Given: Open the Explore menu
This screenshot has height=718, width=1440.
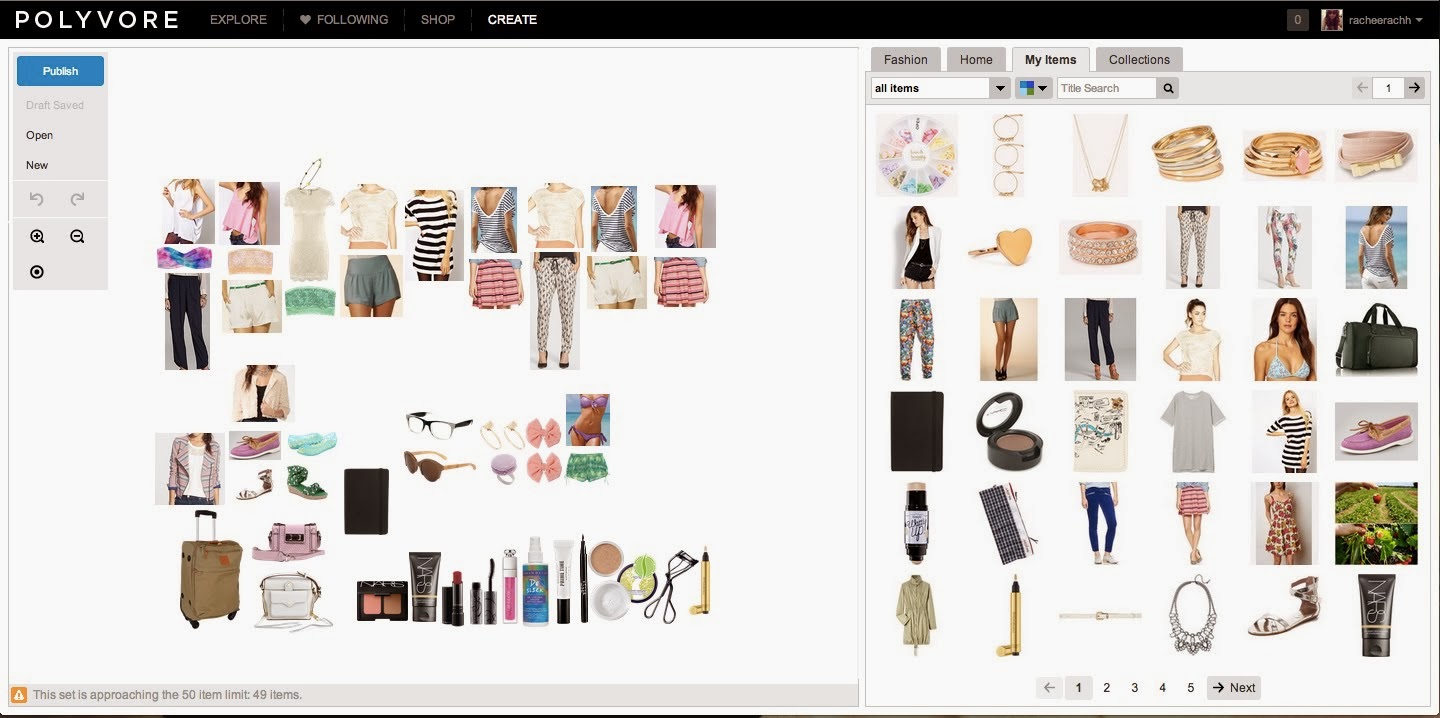Looking at the screenshot, I should tap(238, 19).
